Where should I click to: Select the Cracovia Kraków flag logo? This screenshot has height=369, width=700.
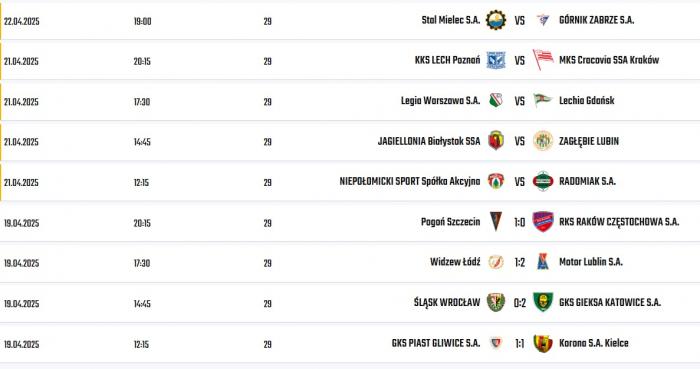(x=543, y=60)
